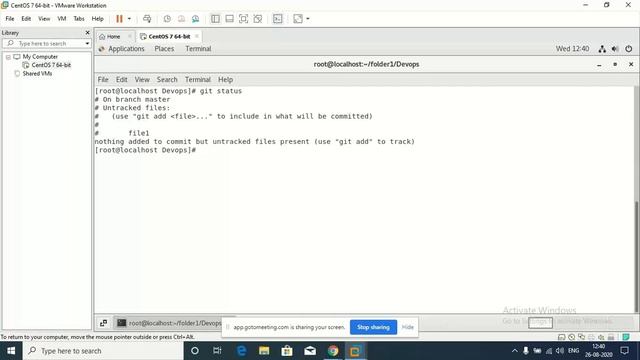Click the sound card status icon

pyautogui.click(x=601, y=337)
